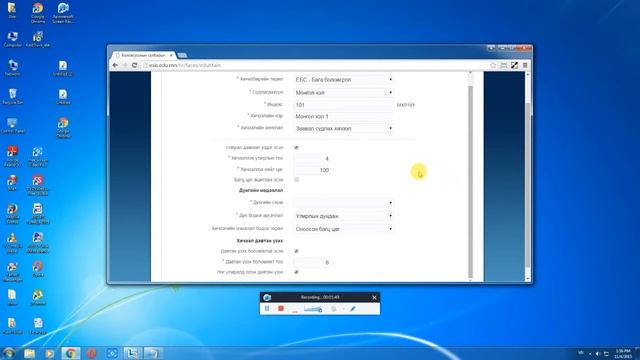The image size is (640, 360).
Task: Launch Apowersoft Screen Recorder desktop shortcut
Action: pos(63,13)
